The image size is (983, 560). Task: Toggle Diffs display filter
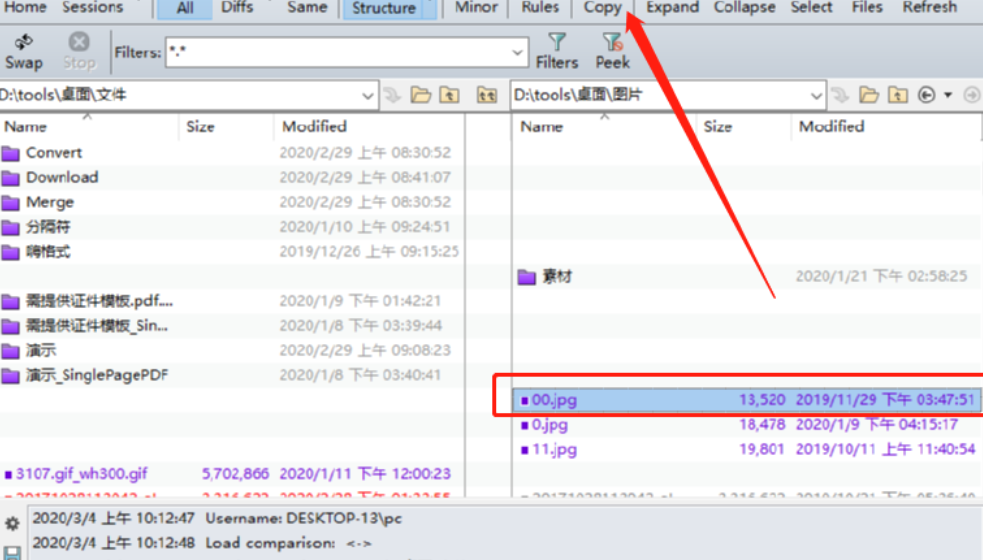click(237, 8)
